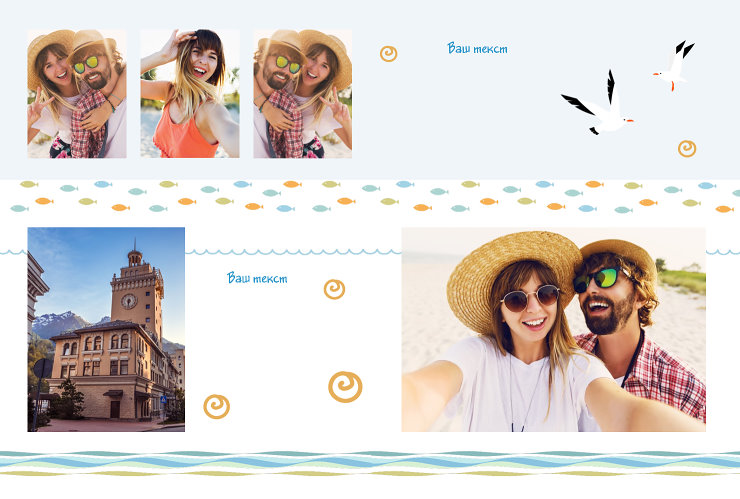Click the colorful fish pattern band
Viewport: 740px width, 499px height.
(370, 197)
